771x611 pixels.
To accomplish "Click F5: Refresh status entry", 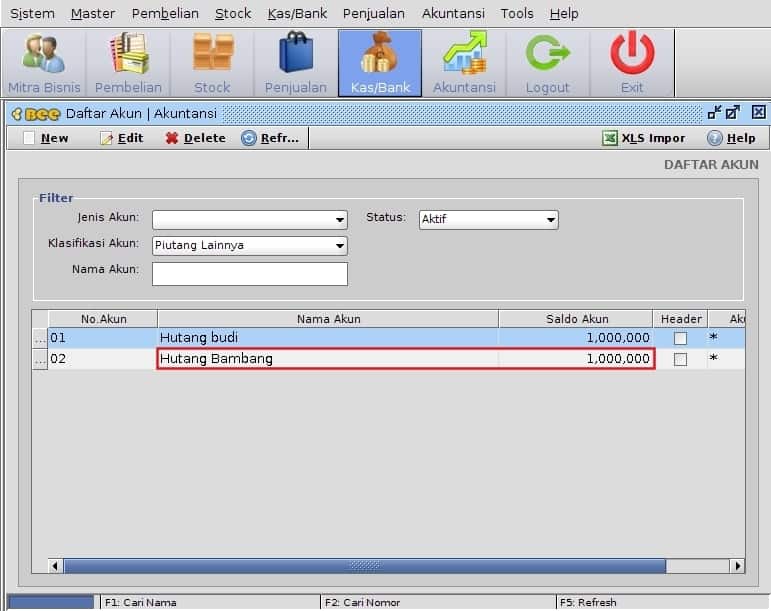I will coord(588,603).
